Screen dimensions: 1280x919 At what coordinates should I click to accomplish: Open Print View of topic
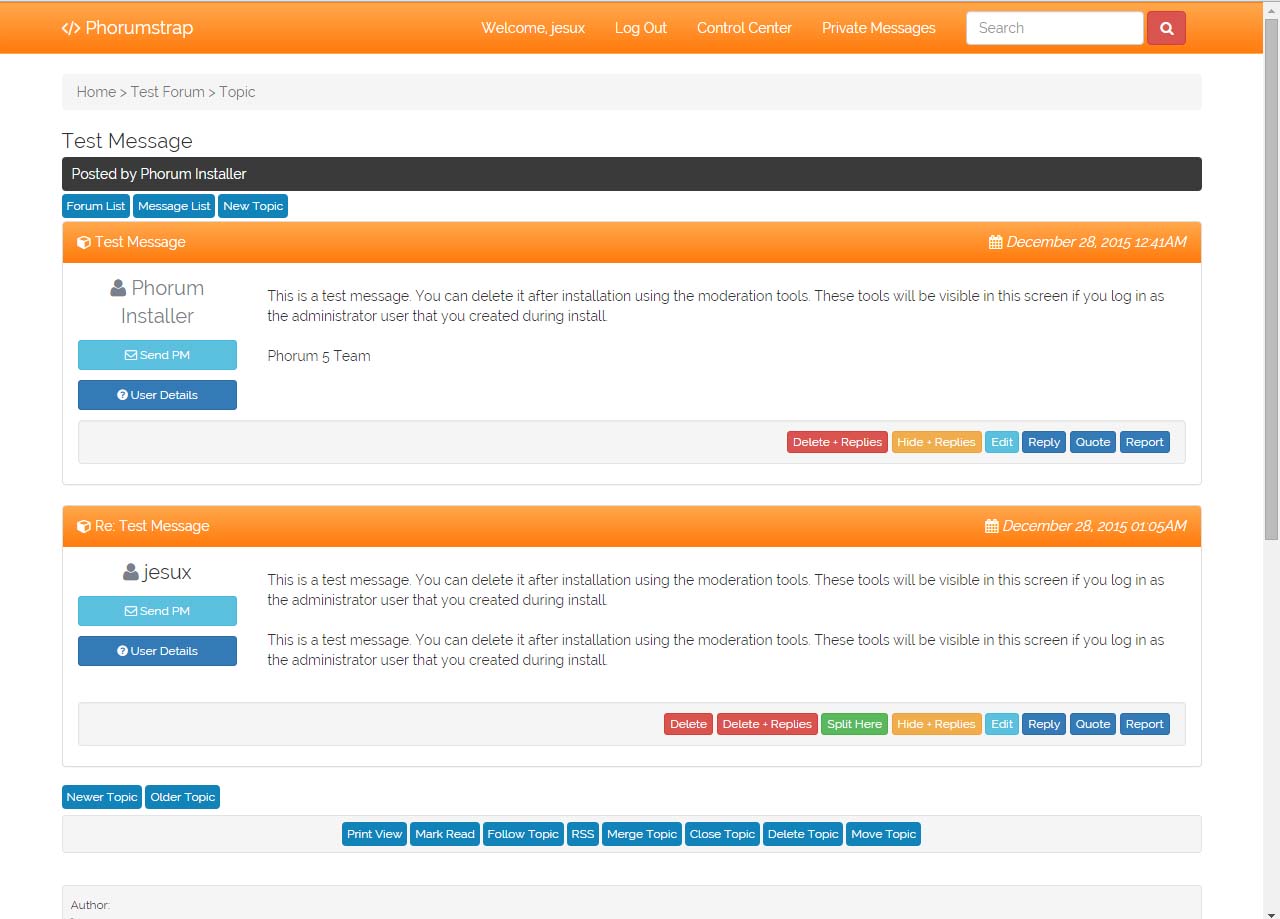[374, 834]
